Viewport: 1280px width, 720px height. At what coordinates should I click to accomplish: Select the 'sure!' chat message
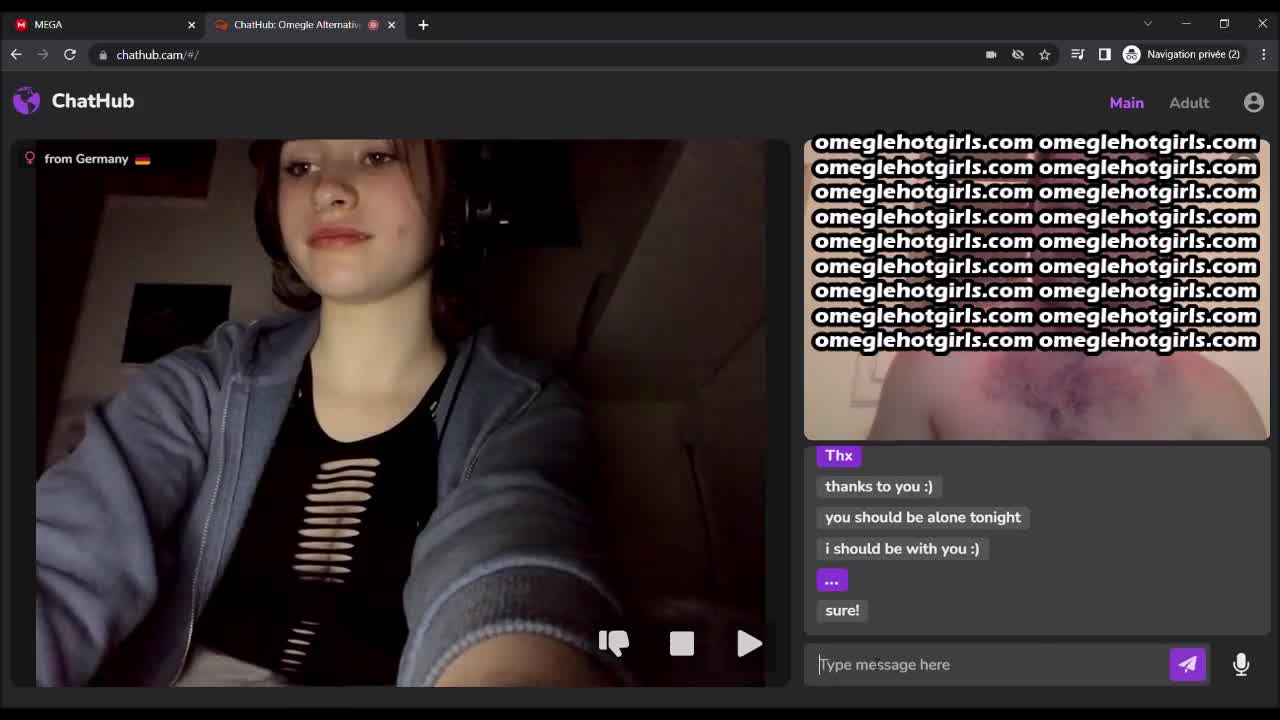pos(842,611)
